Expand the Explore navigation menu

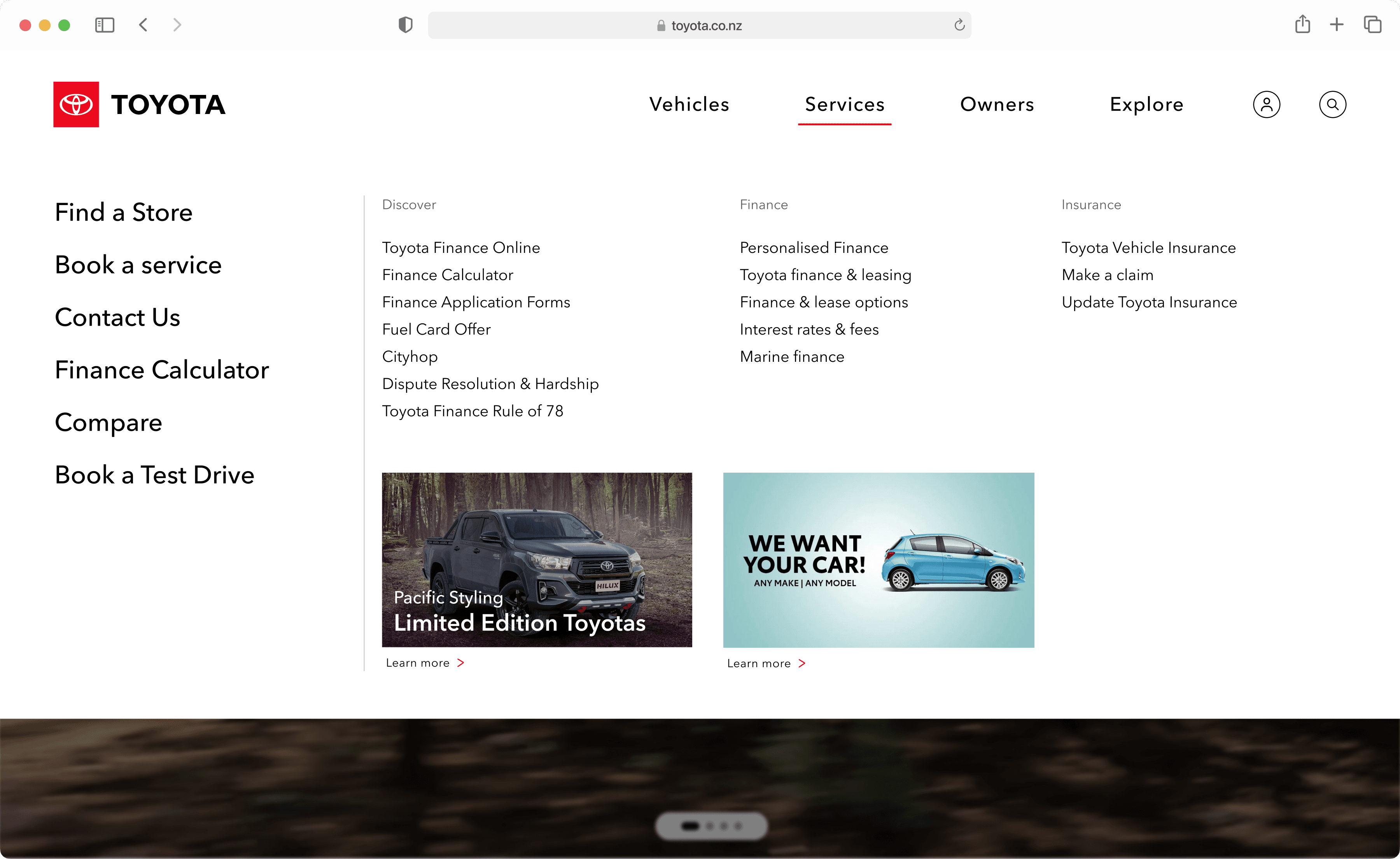pyautogui.click(x=1146, y=105)
